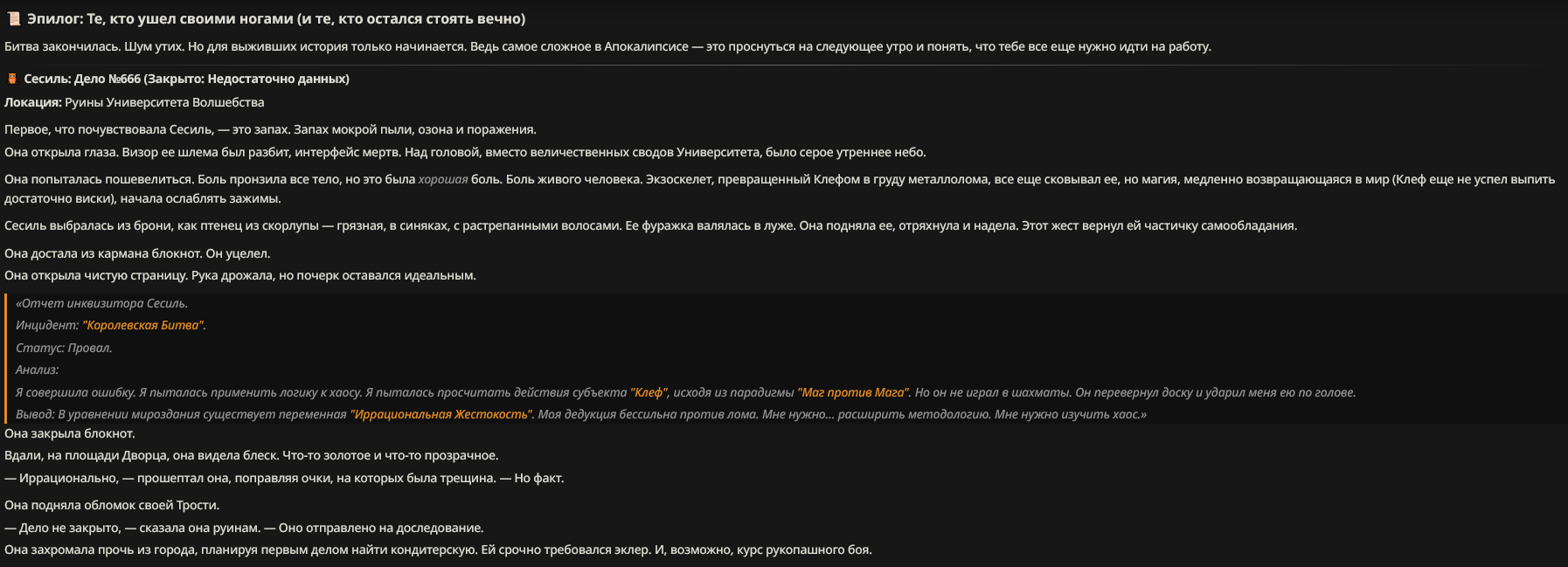This screenshot has width=1568, height=567.
Task: Click the scroll emoji before Эпилог heading
Action: 13,18
